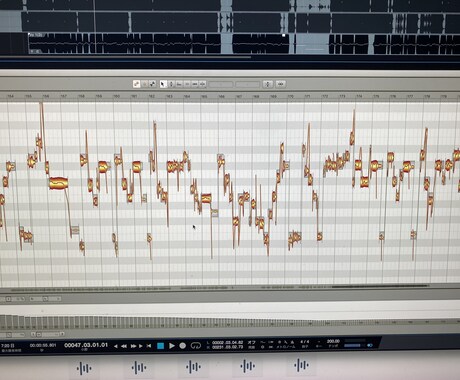Viewport: 460px width, 380px height.
Task: Click bar 170 on the Melodyne ruler
Action: click(290, 96)
